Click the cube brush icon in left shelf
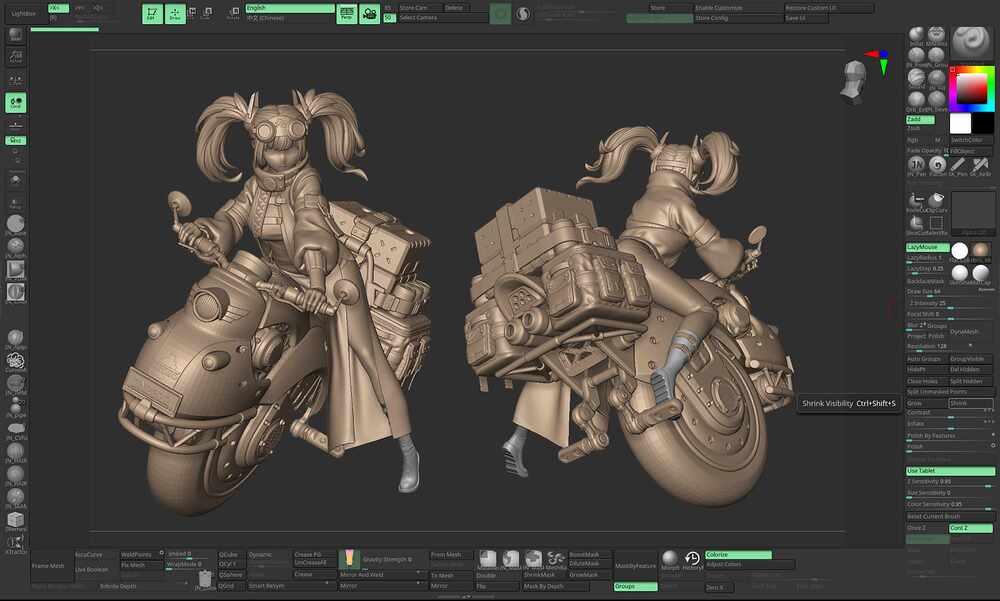The image size is (1000, 601). [15, 520]
